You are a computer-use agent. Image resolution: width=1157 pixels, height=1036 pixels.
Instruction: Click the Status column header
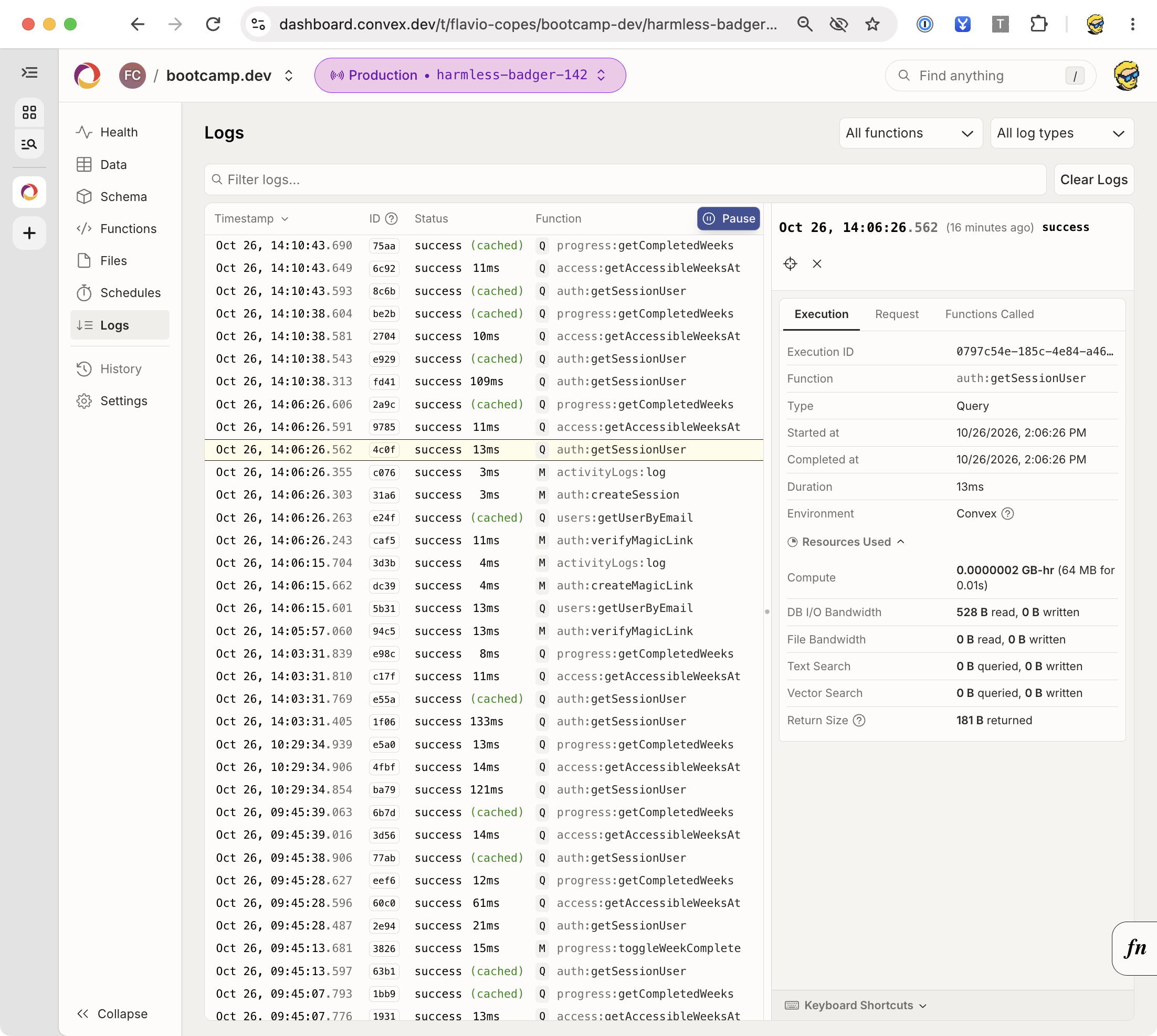click(x=431, y=218)
